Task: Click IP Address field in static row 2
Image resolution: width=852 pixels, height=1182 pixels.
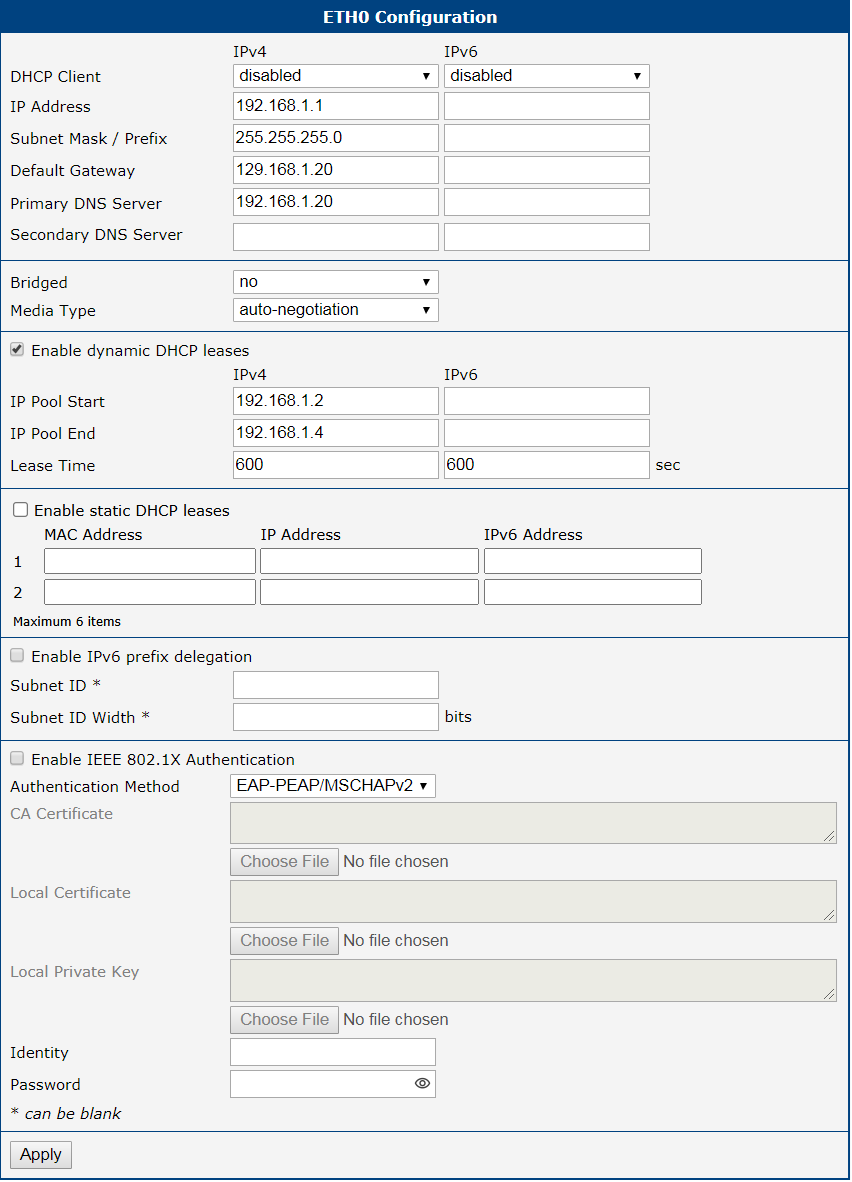Action: point(369,592)
